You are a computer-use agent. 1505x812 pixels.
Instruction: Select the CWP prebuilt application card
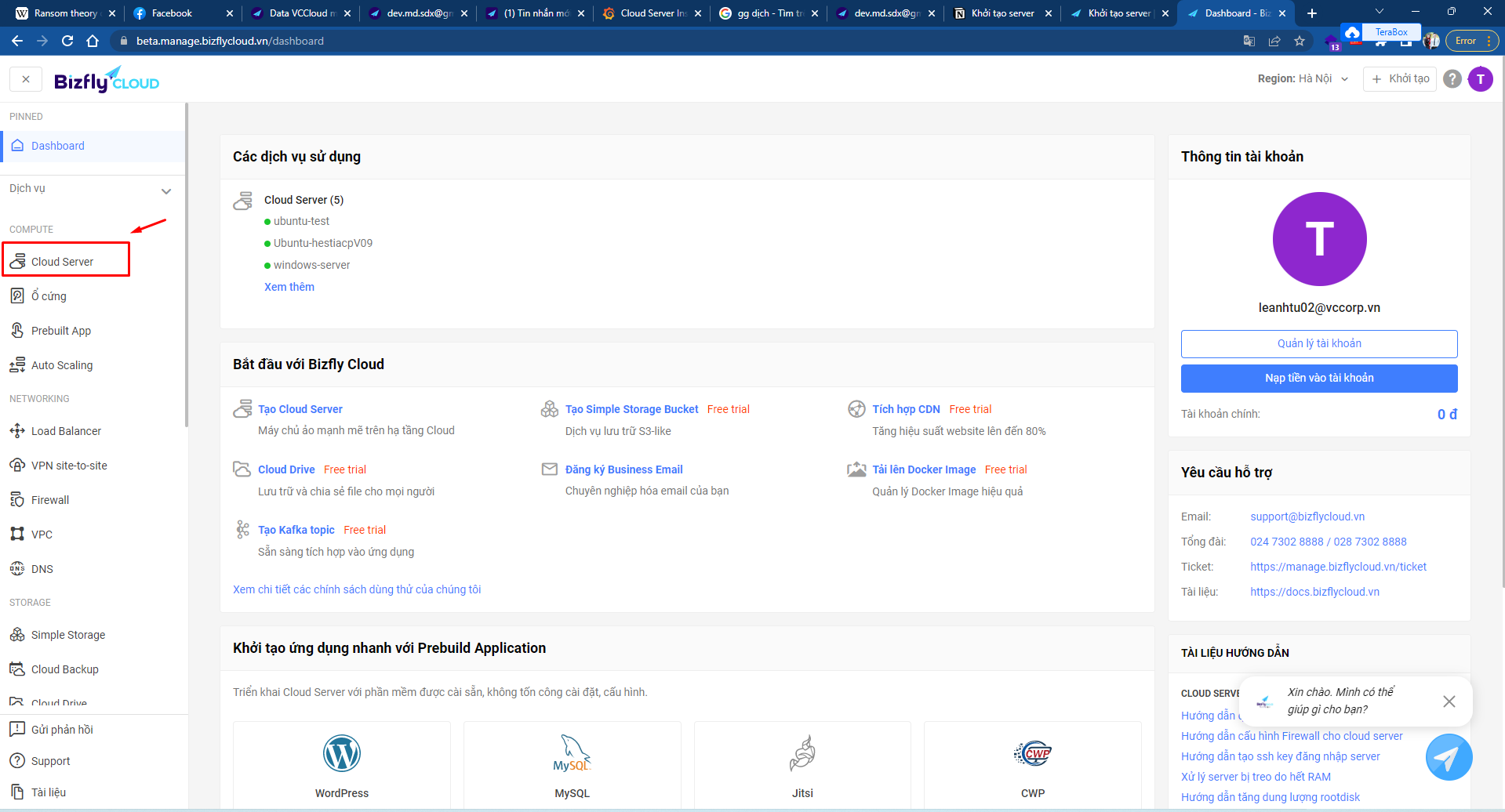point(1033,767)
